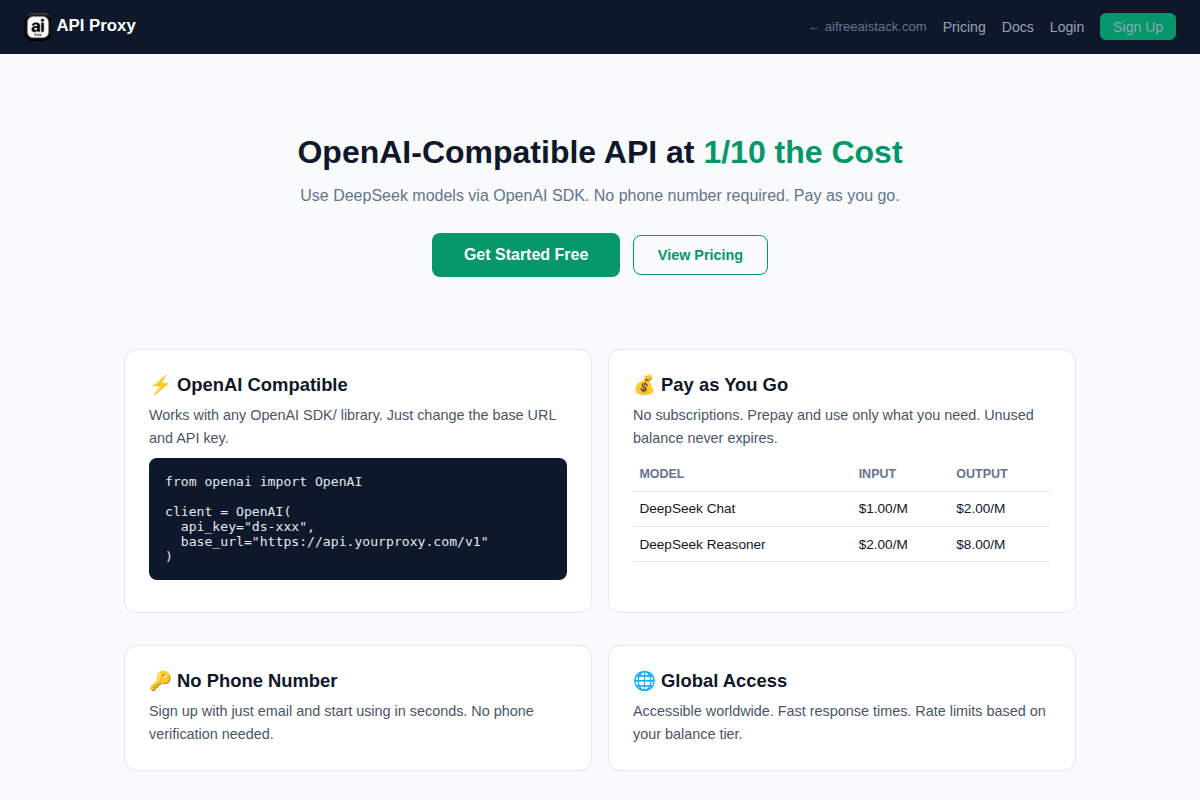Click the View Pricing button
Screen dimensions: 1200x800
(700, 255)
